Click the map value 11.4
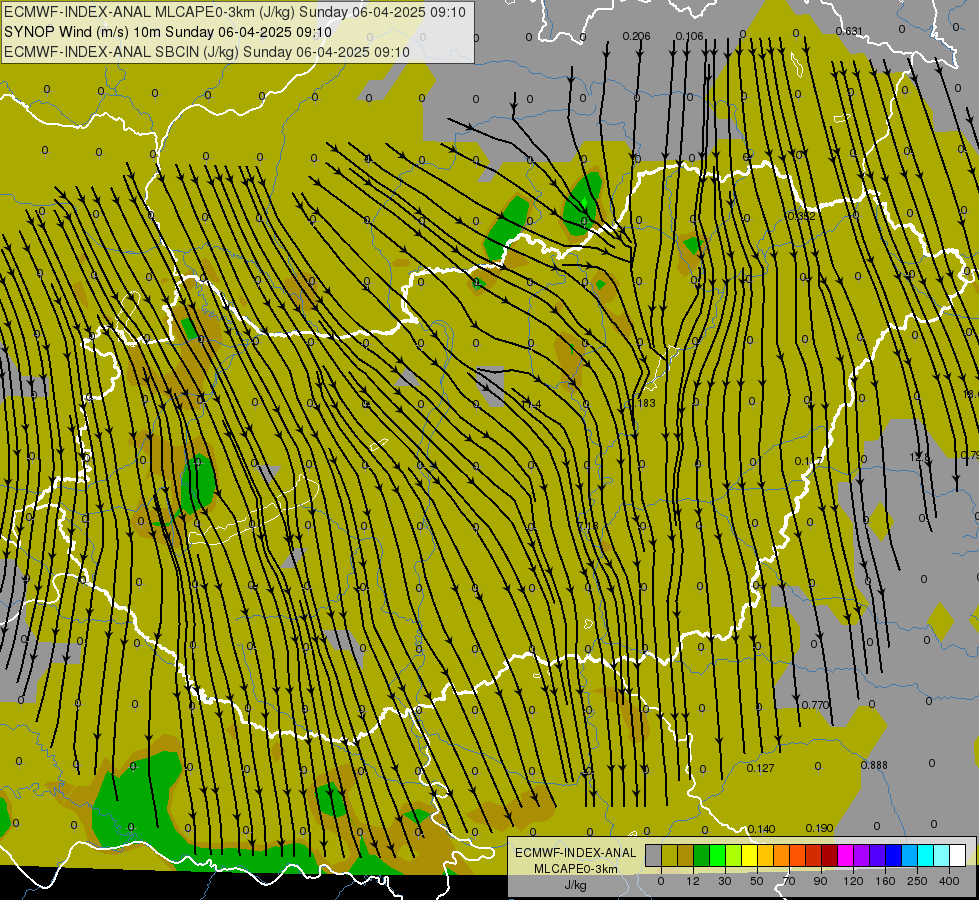This screenshot has width=979, height=900. coord(531,404)
